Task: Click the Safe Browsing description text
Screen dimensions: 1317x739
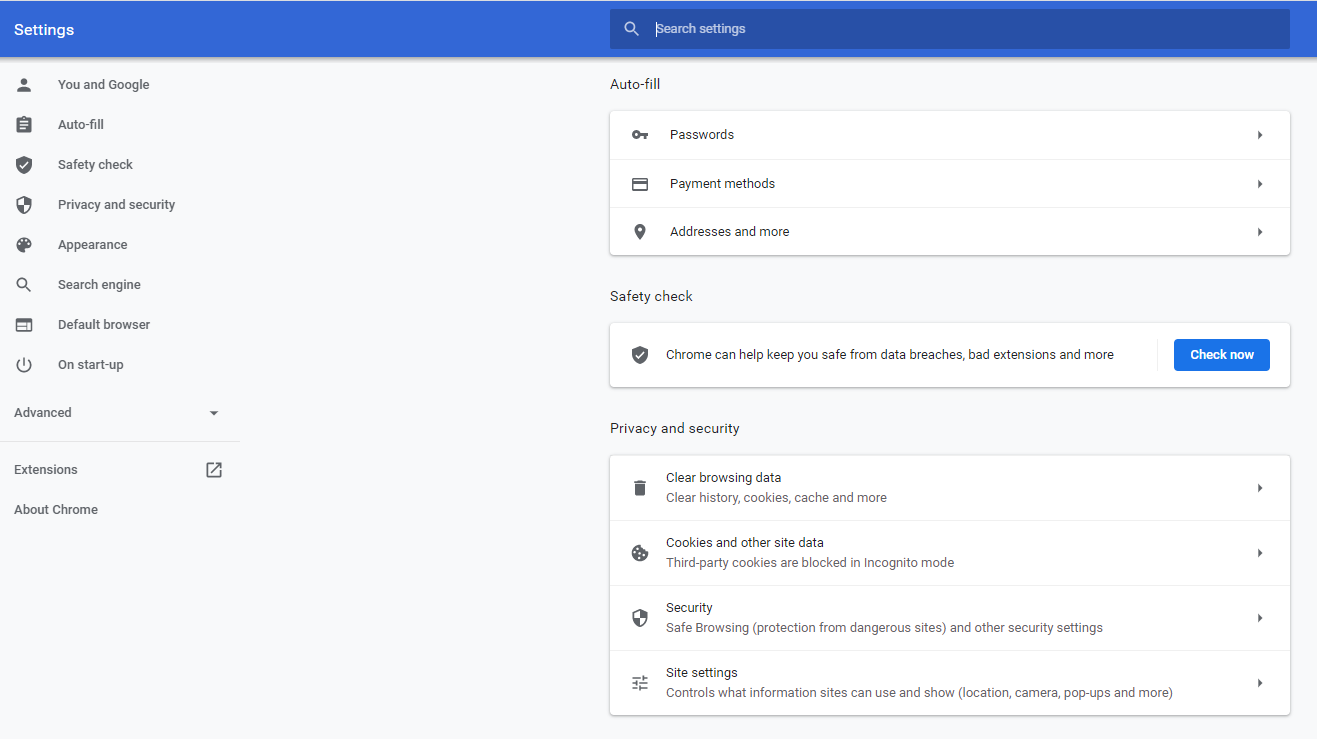Action: 884,628
